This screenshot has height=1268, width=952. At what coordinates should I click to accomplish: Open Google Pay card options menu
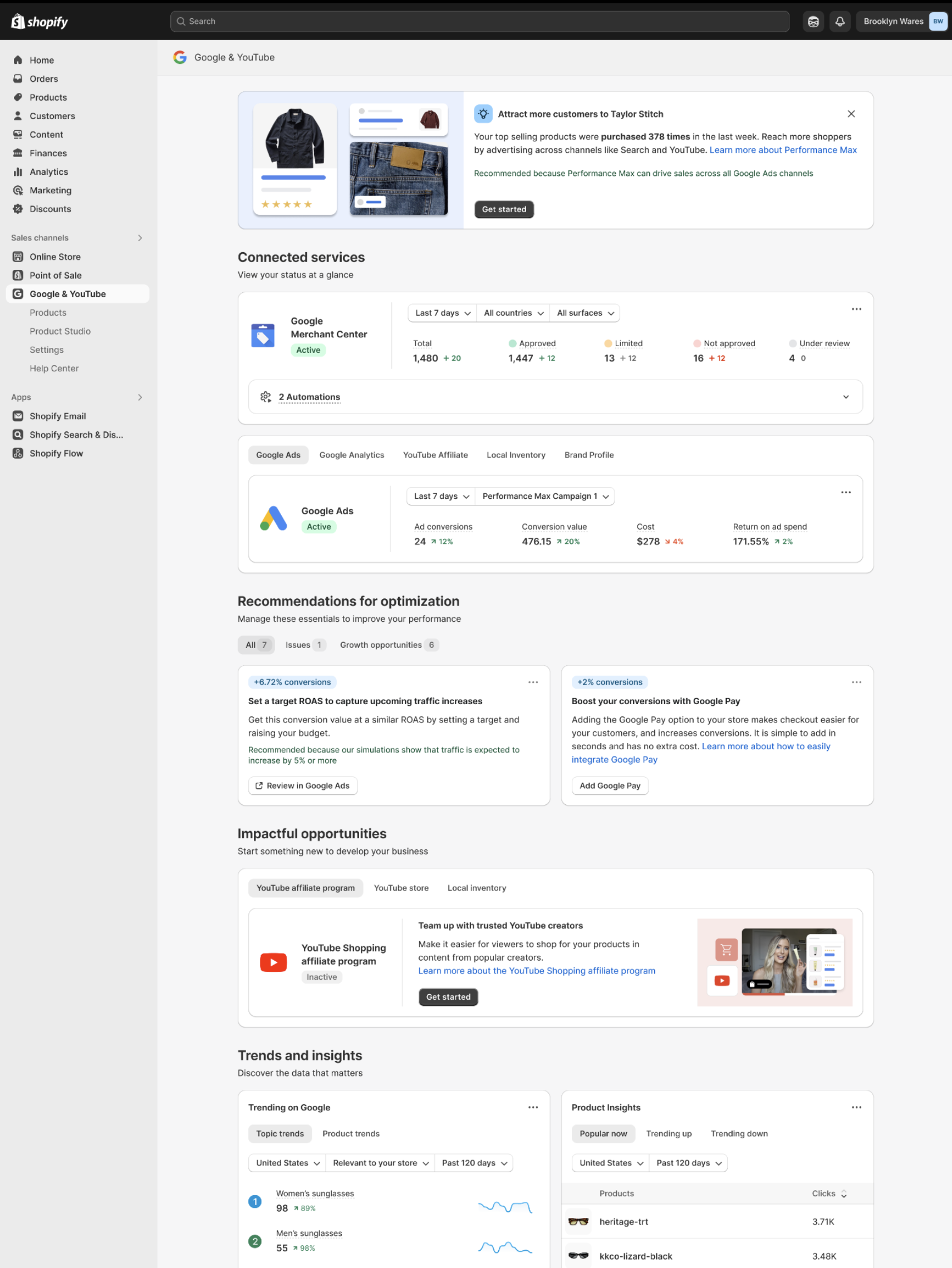pyautogui.click(x=856, y=682)
